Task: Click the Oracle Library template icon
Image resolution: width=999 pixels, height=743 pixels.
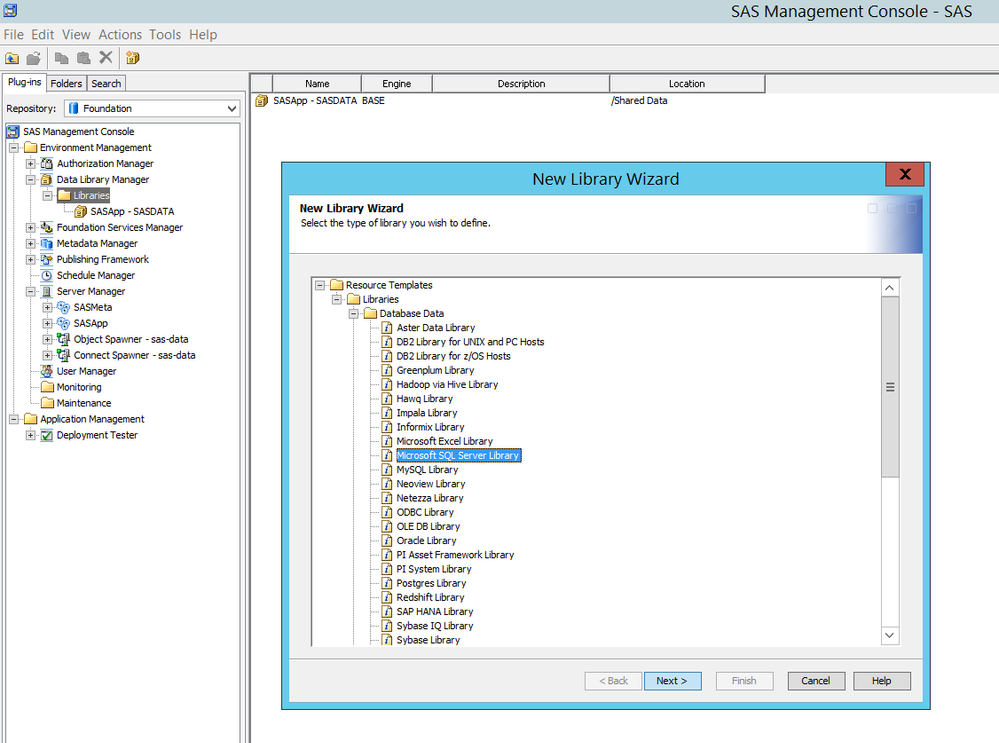Action: [x=387, y=540]
